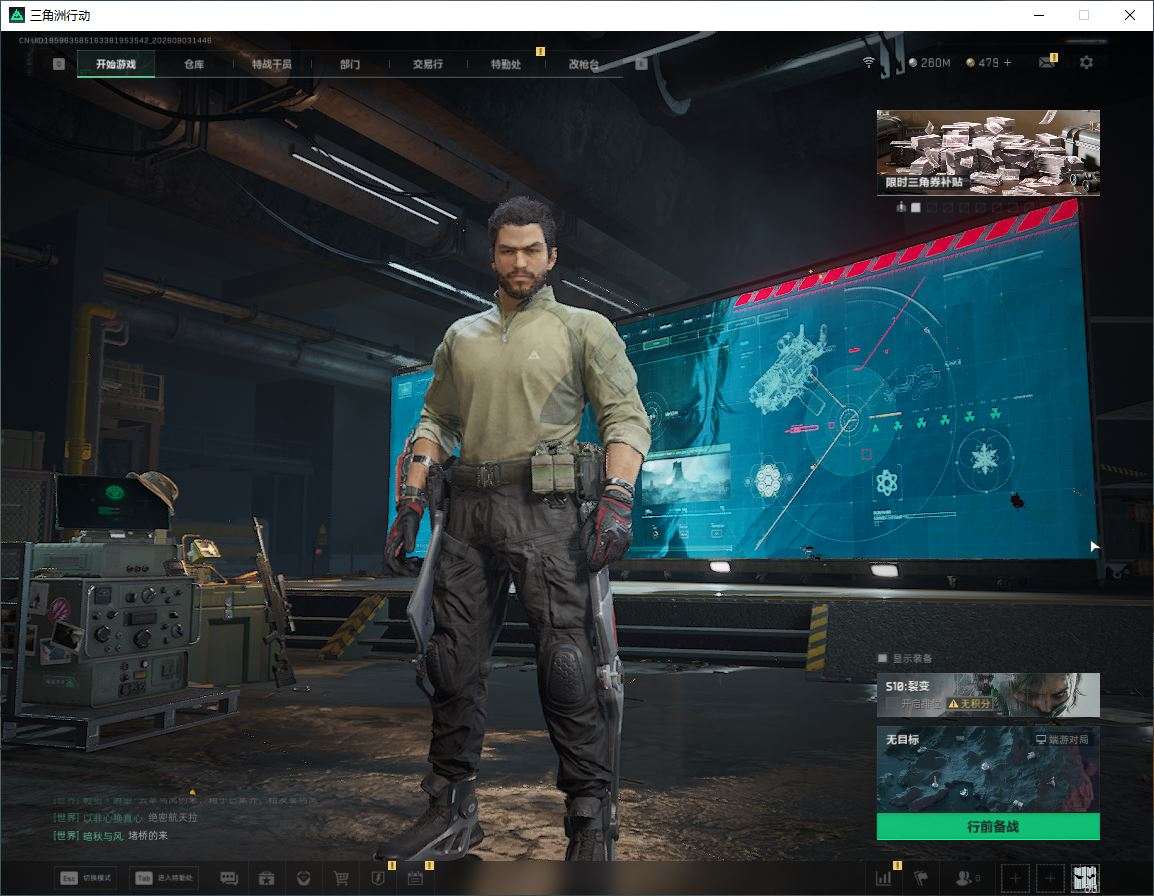The image size is (1154, 896).
Task: Open the 特战干员 tab
Action: coord(272,64)
